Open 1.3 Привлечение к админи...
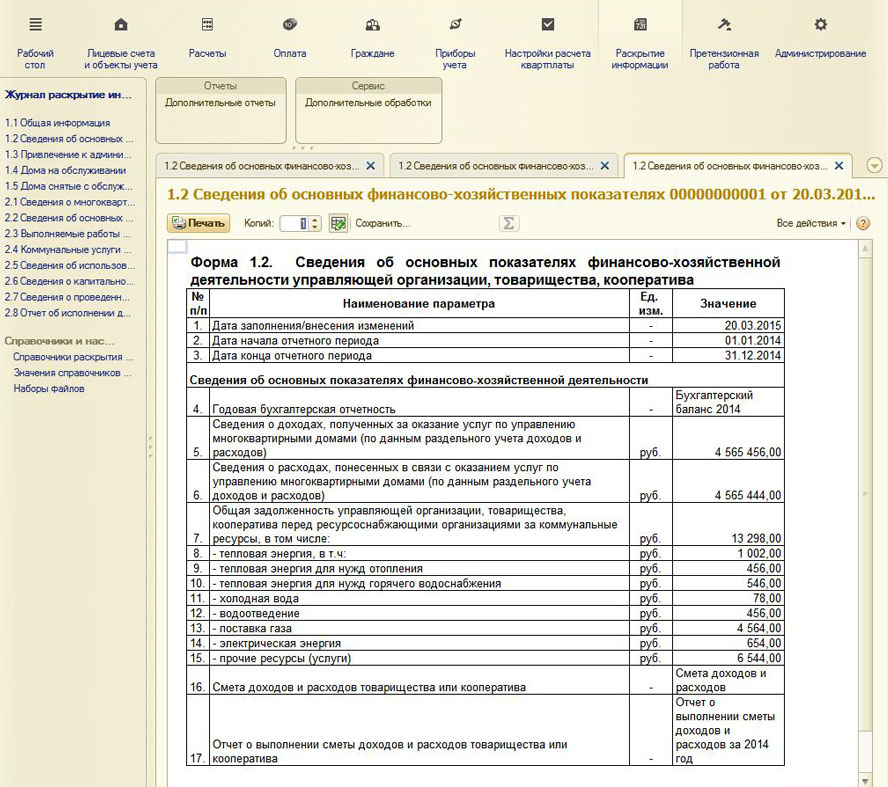The image size is (888, 787). 68,155
